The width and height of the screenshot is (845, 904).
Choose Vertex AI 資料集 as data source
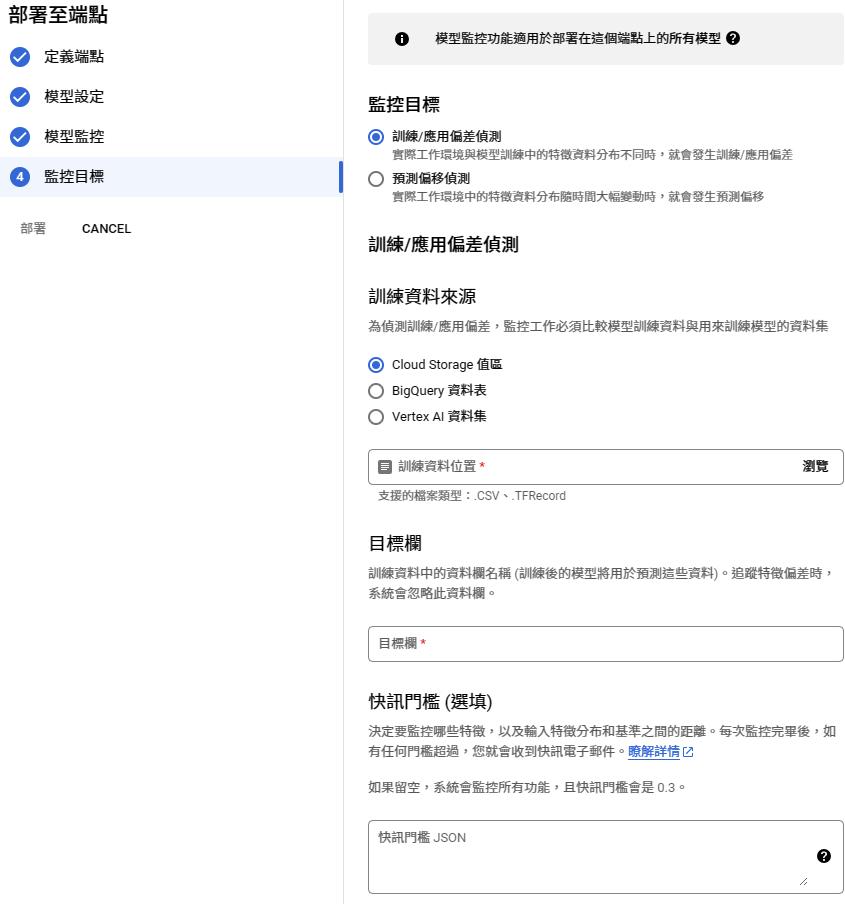coord(376,417)
